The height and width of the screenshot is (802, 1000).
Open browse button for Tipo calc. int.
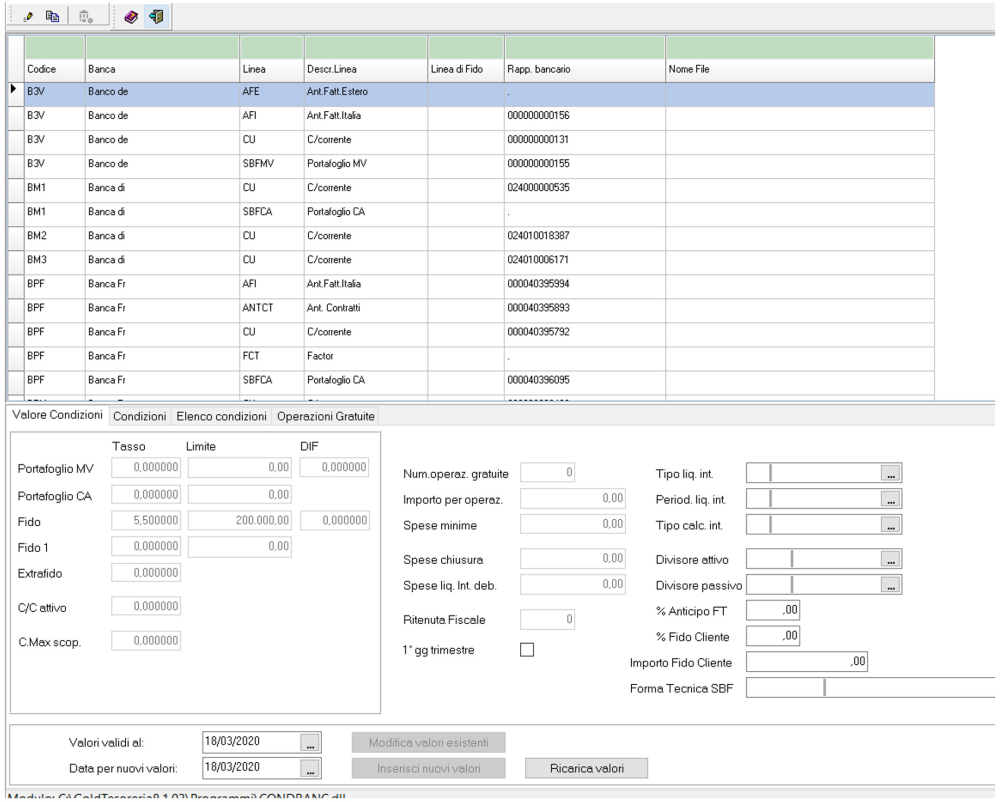[x=890, y=523]
